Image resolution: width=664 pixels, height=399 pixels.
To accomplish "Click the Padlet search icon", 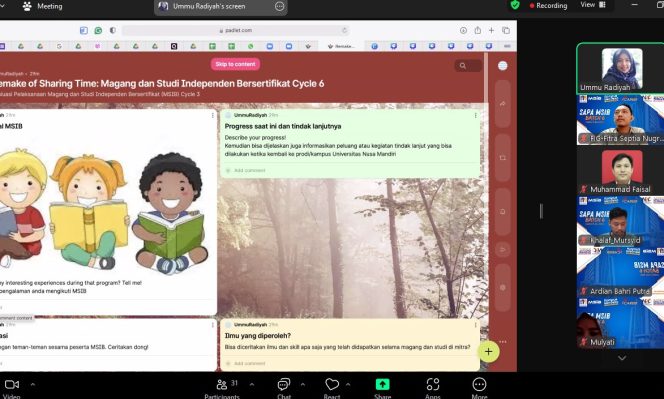I will (463, 66).
